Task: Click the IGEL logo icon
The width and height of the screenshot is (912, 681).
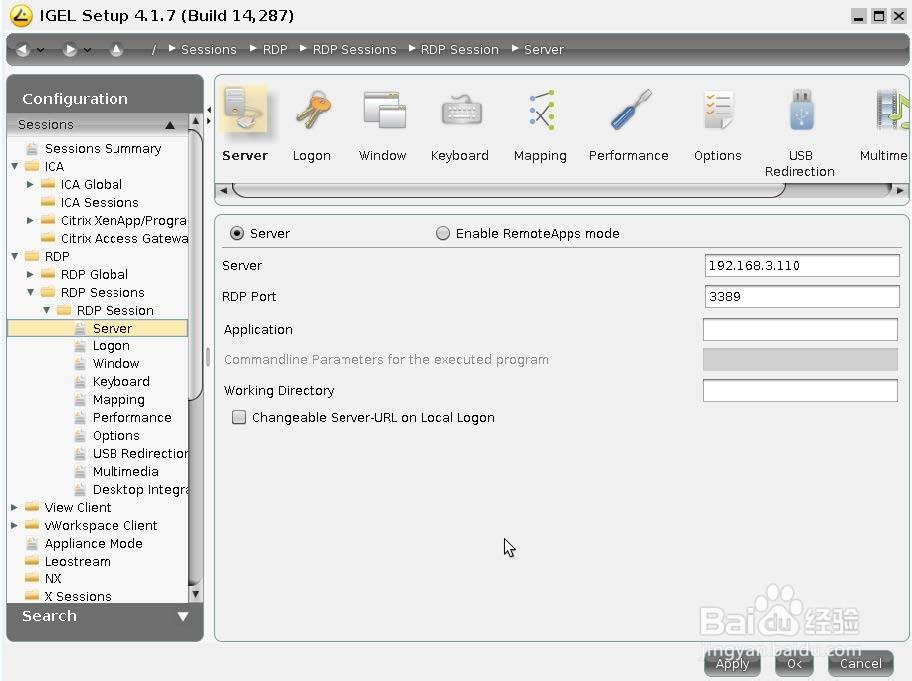Action: pos(21,16)
